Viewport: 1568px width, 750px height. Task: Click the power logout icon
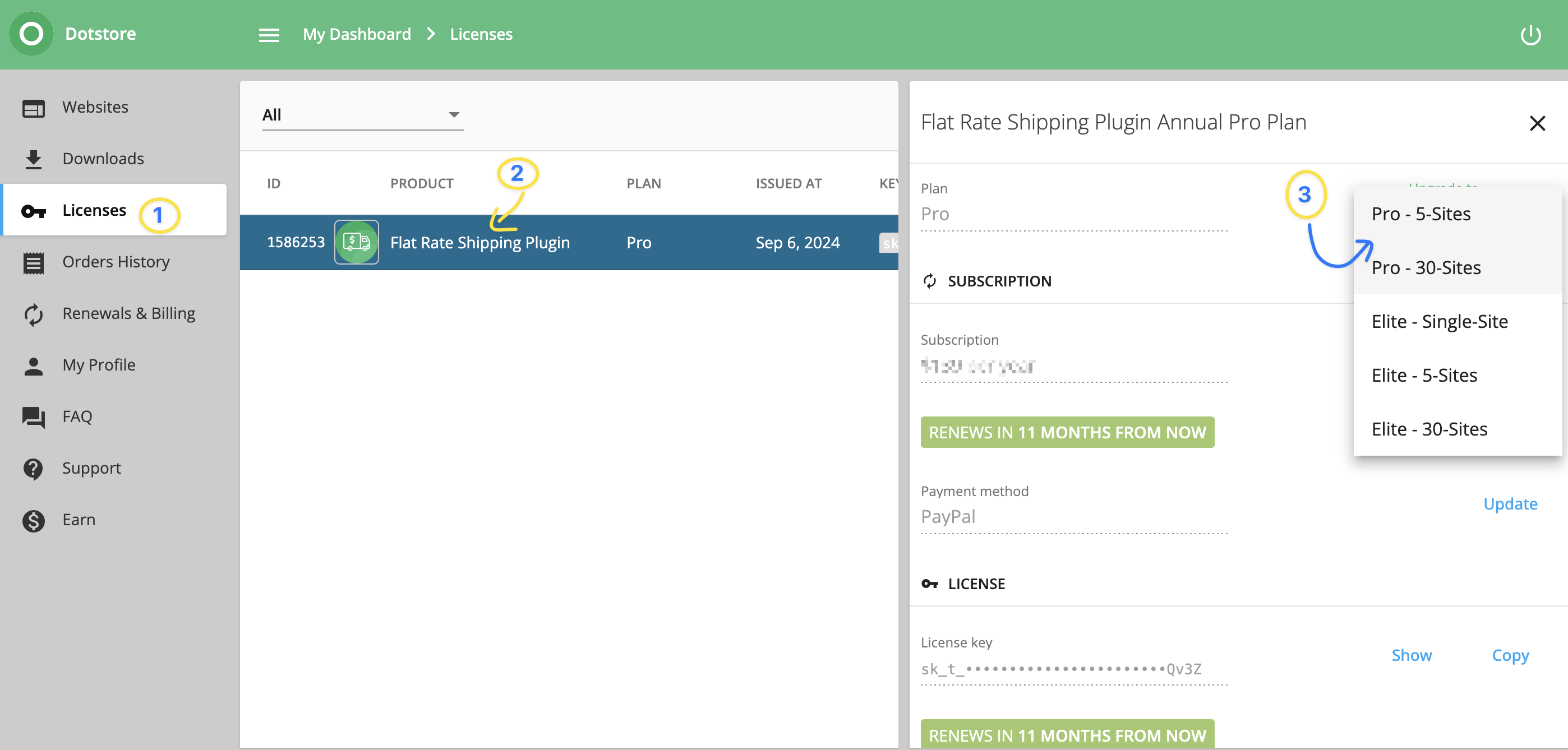pos(1530,35)
